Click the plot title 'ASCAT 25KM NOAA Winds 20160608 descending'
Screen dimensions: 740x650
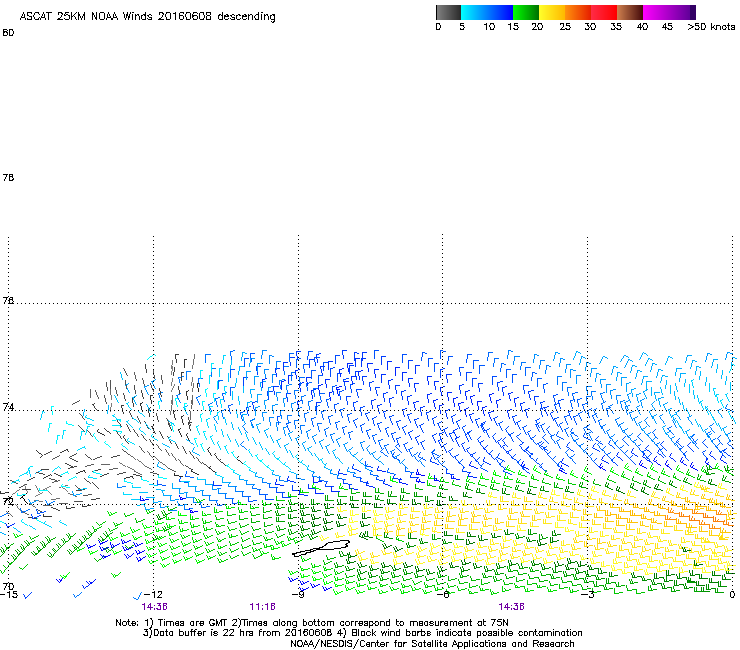tap(147, 17)
